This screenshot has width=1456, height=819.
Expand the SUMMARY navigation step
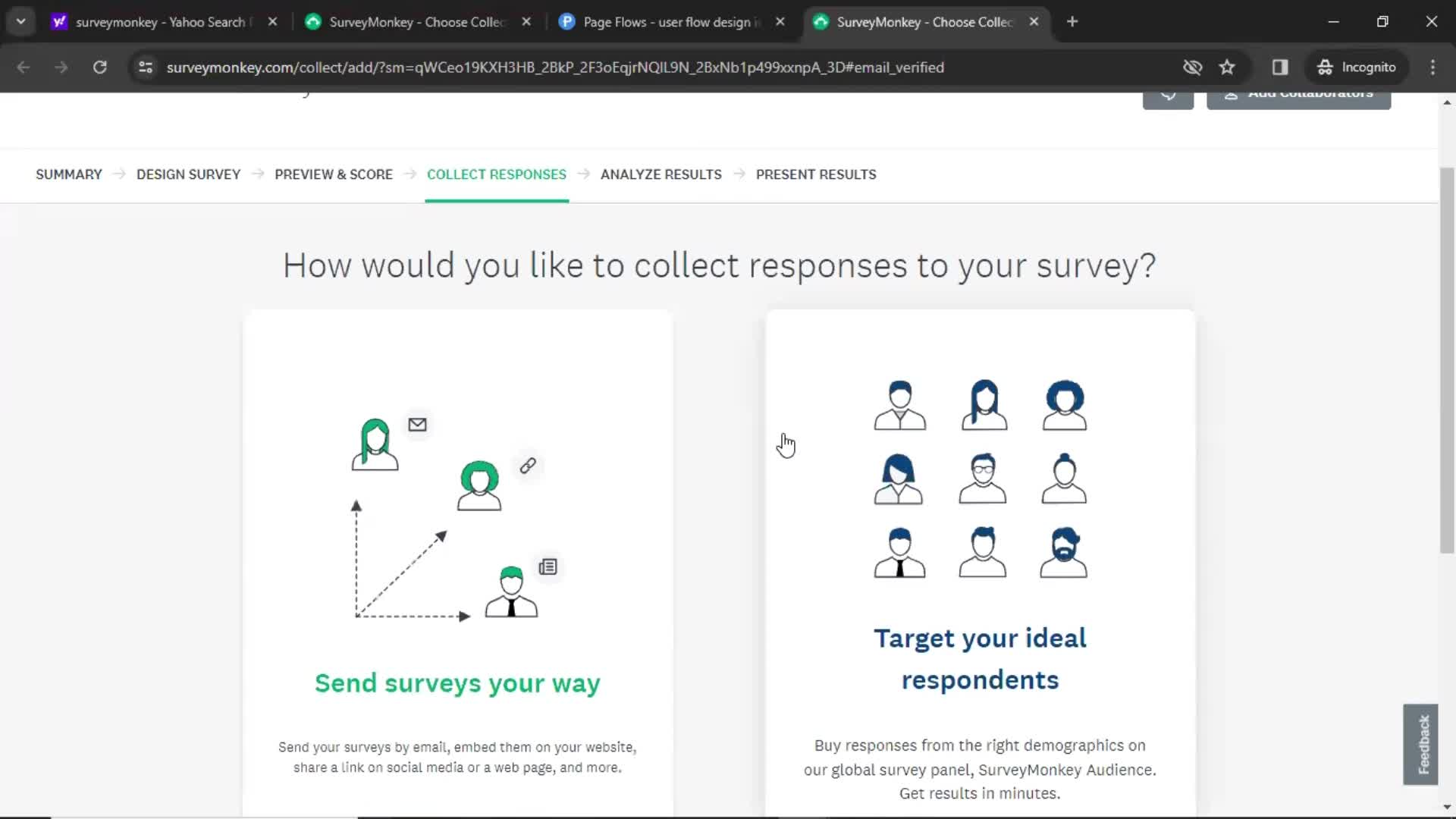click(x=69, y=174)
